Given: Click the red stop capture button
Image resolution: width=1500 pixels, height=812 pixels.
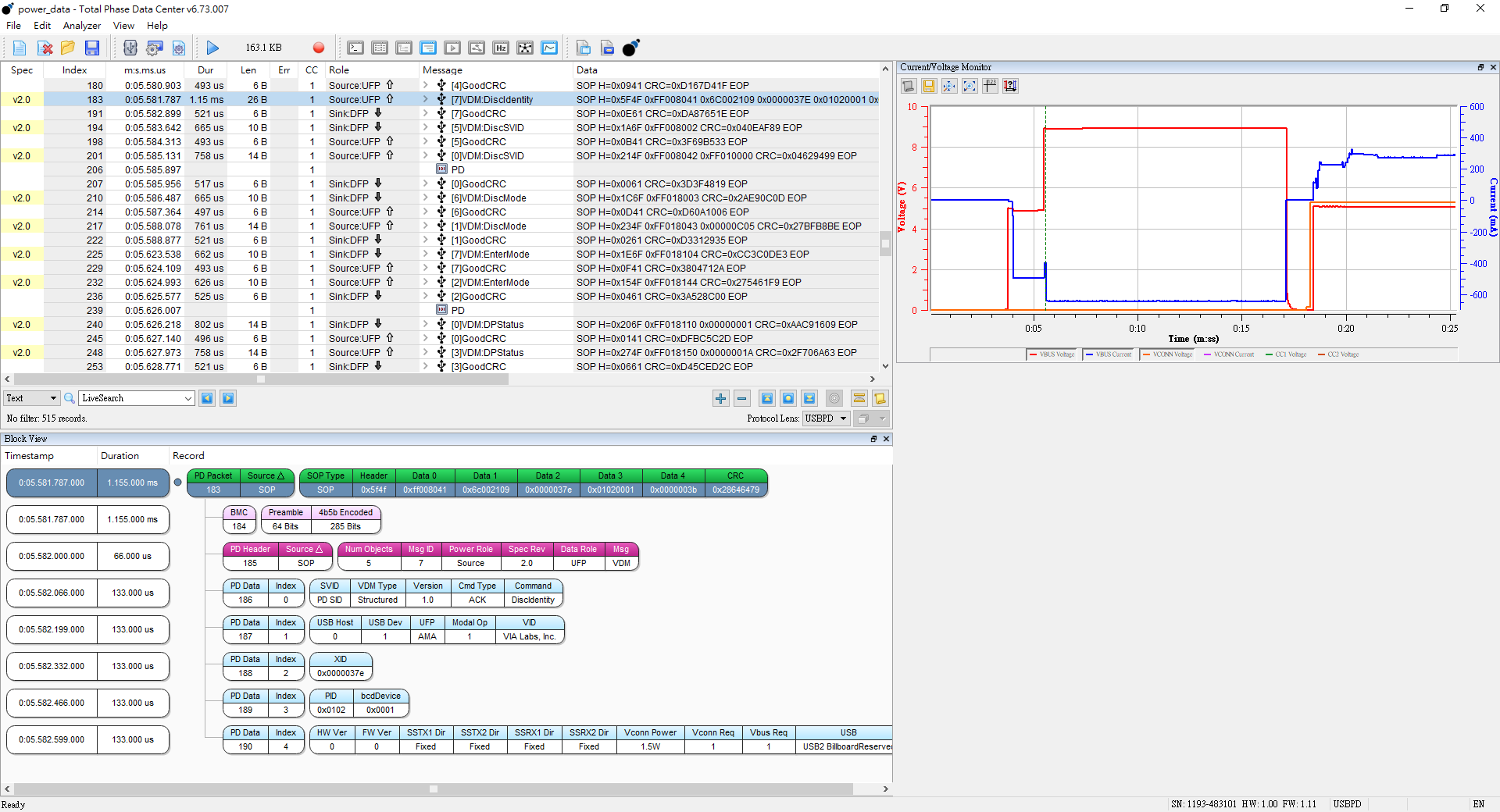Looking at the screenshot, I should click(x=318, y=48).
